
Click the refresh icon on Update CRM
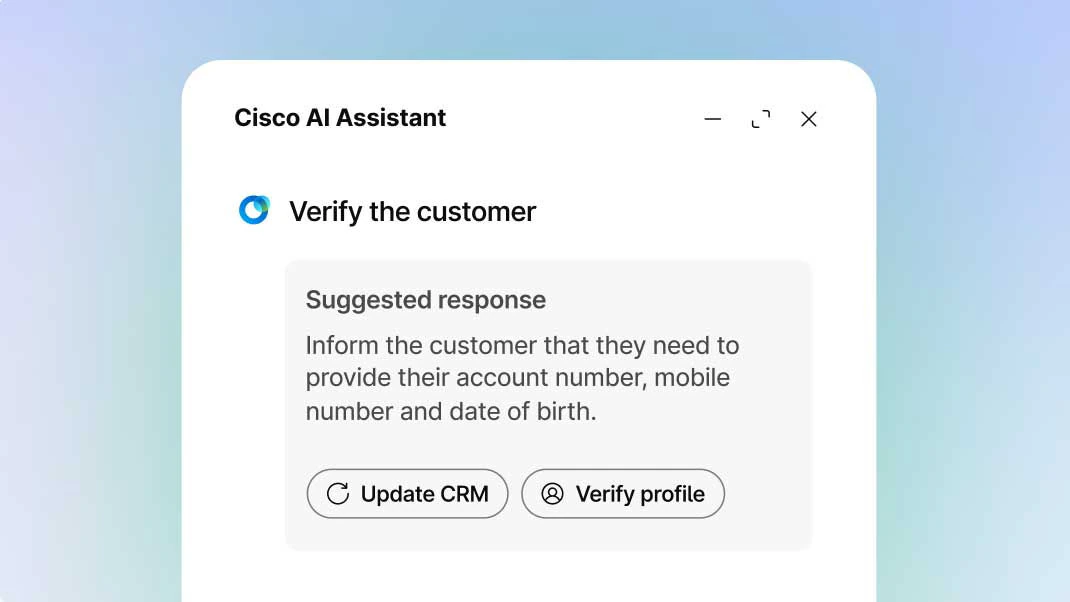(338, 494)
